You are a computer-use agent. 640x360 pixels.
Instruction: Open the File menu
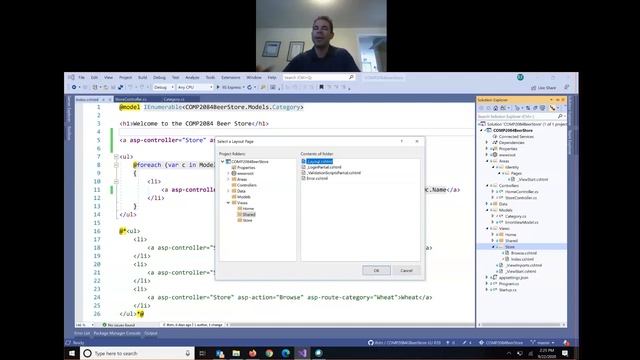click(x=82, y=77)
